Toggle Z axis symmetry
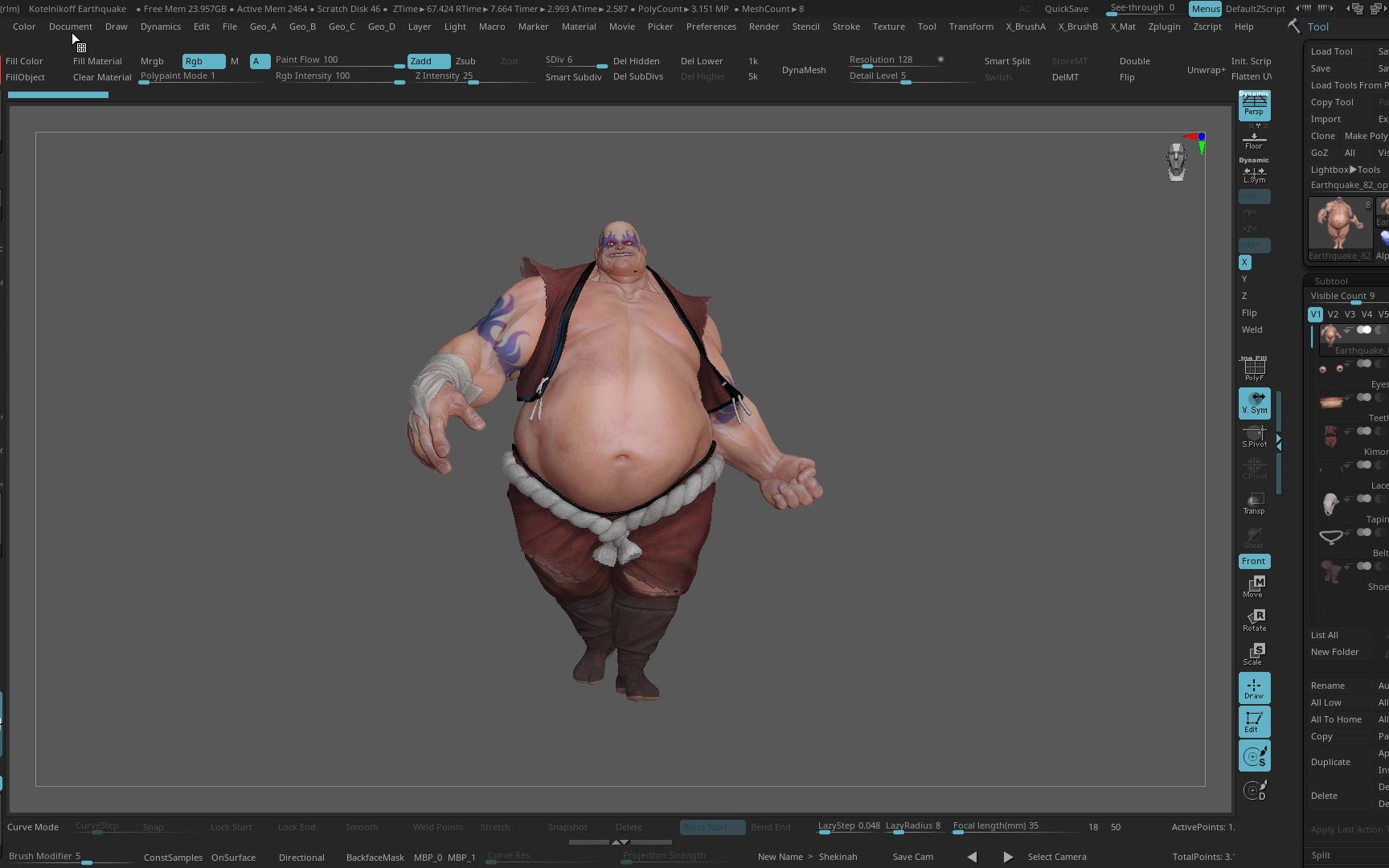This screenshot has width=1389, height=868. (x=1244, y=296)
